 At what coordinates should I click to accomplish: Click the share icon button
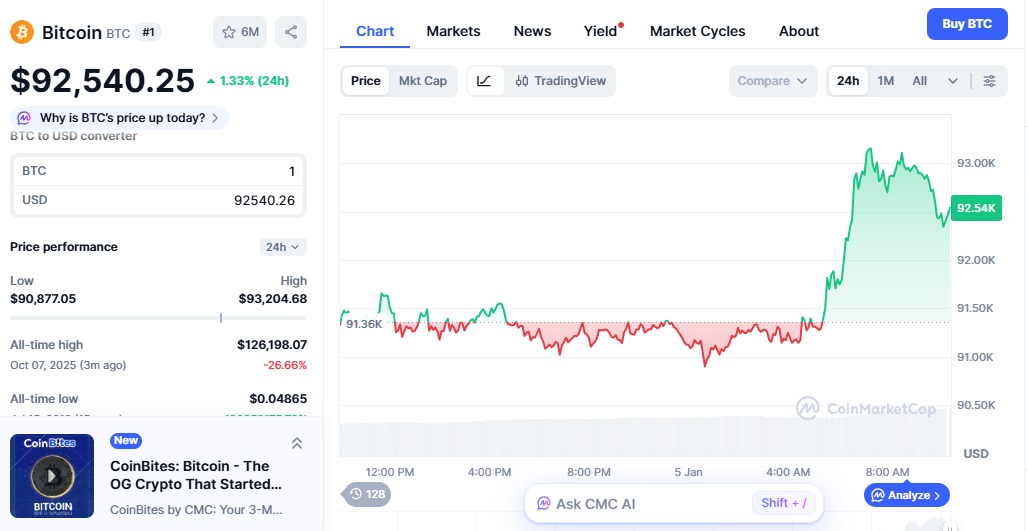(291, 32)
